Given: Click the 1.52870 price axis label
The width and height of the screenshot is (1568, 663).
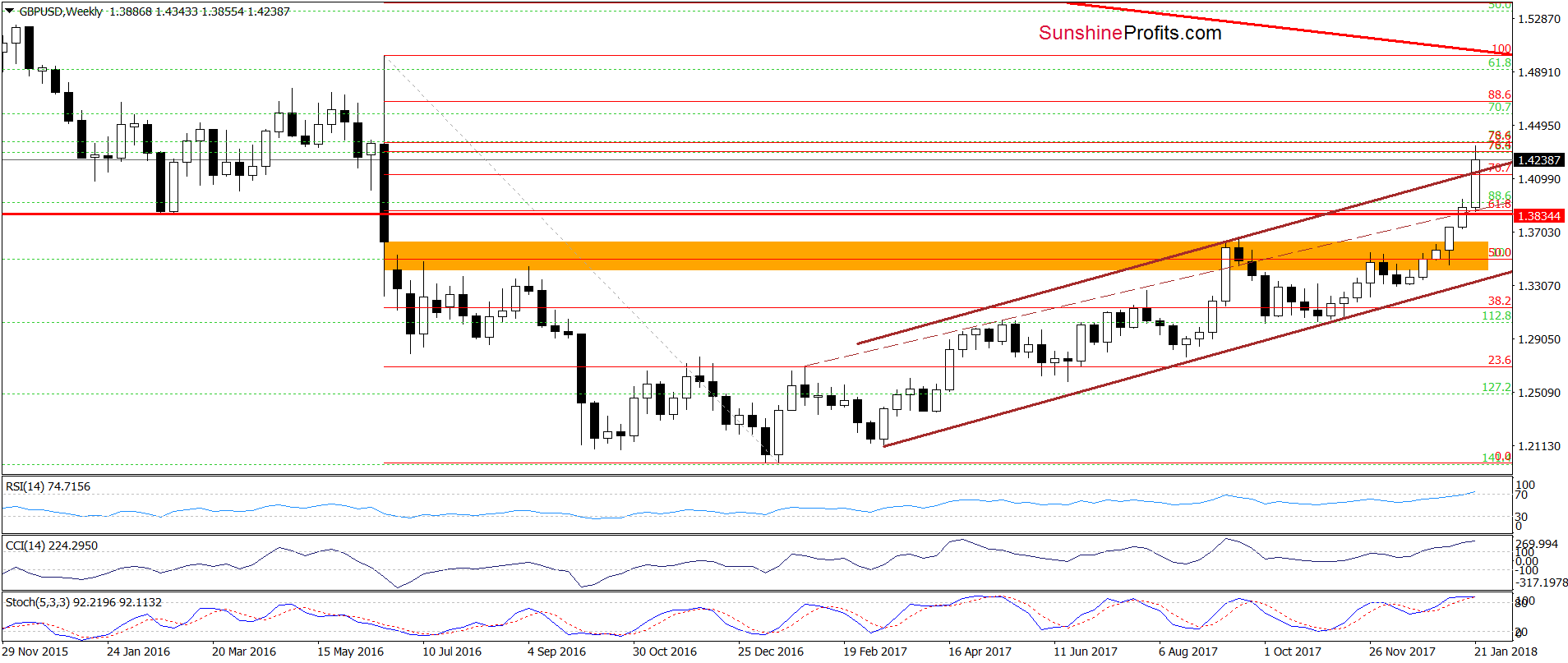Looking at the screenshot, I should tap(1539, 19).
